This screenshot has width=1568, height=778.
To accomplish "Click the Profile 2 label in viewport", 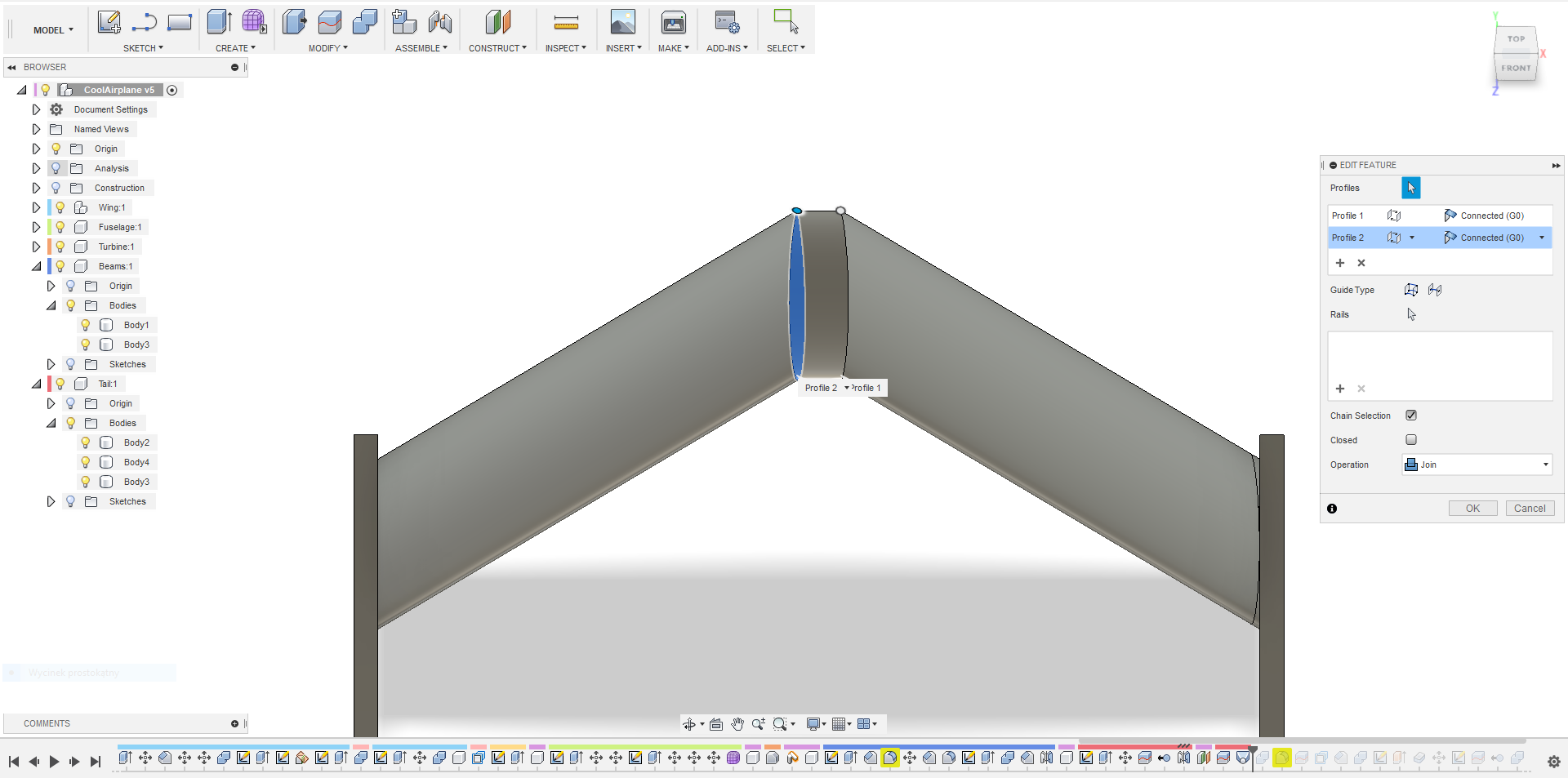I will 821,388.
